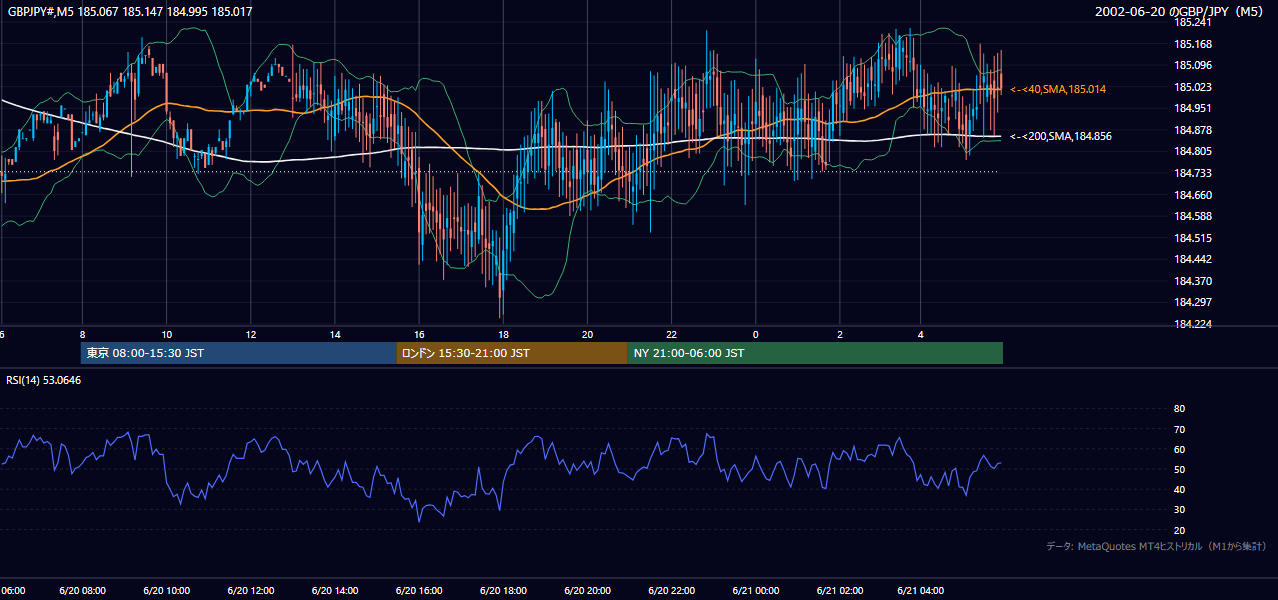The image size is (1278, 600).
Task: Click the RSI 20 level label
Action: tap(1179, 530)
